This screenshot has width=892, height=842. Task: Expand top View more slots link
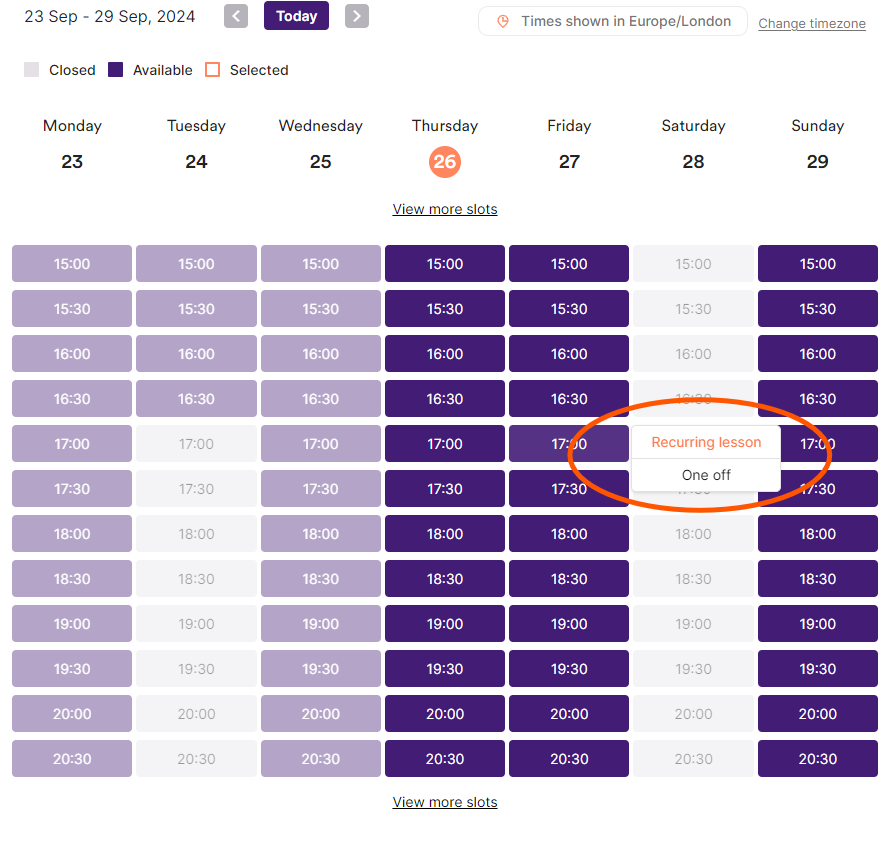[445, 209]
